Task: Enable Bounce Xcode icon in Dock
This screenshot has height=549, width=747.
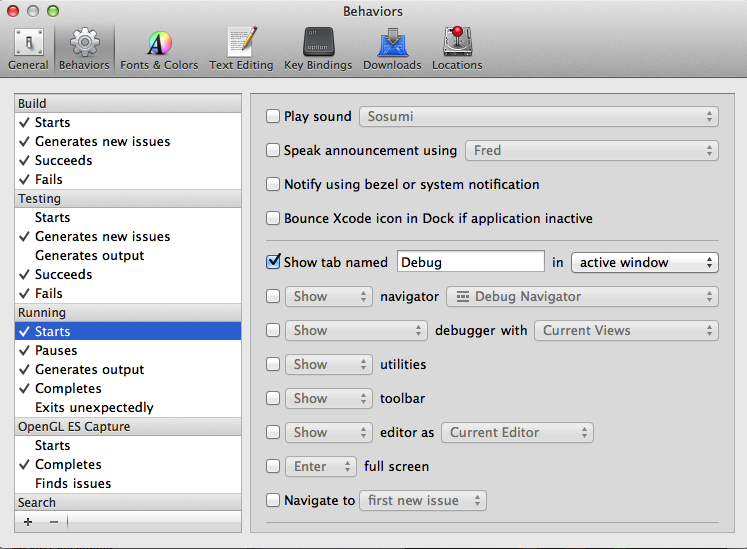Action: click(273, 219)
